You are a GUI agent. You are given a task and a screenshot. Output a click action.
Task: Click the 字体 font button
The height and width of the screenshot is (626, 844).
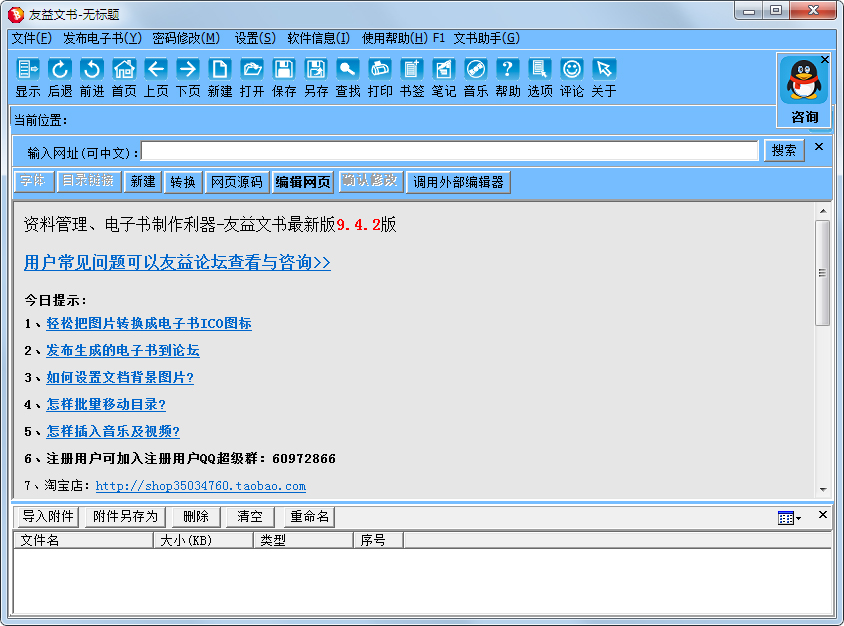[34, 181]
